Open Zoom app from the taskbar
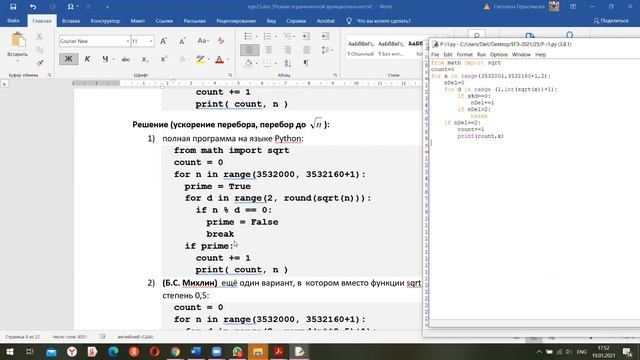 pyautogui.click(x=216, y=351)
